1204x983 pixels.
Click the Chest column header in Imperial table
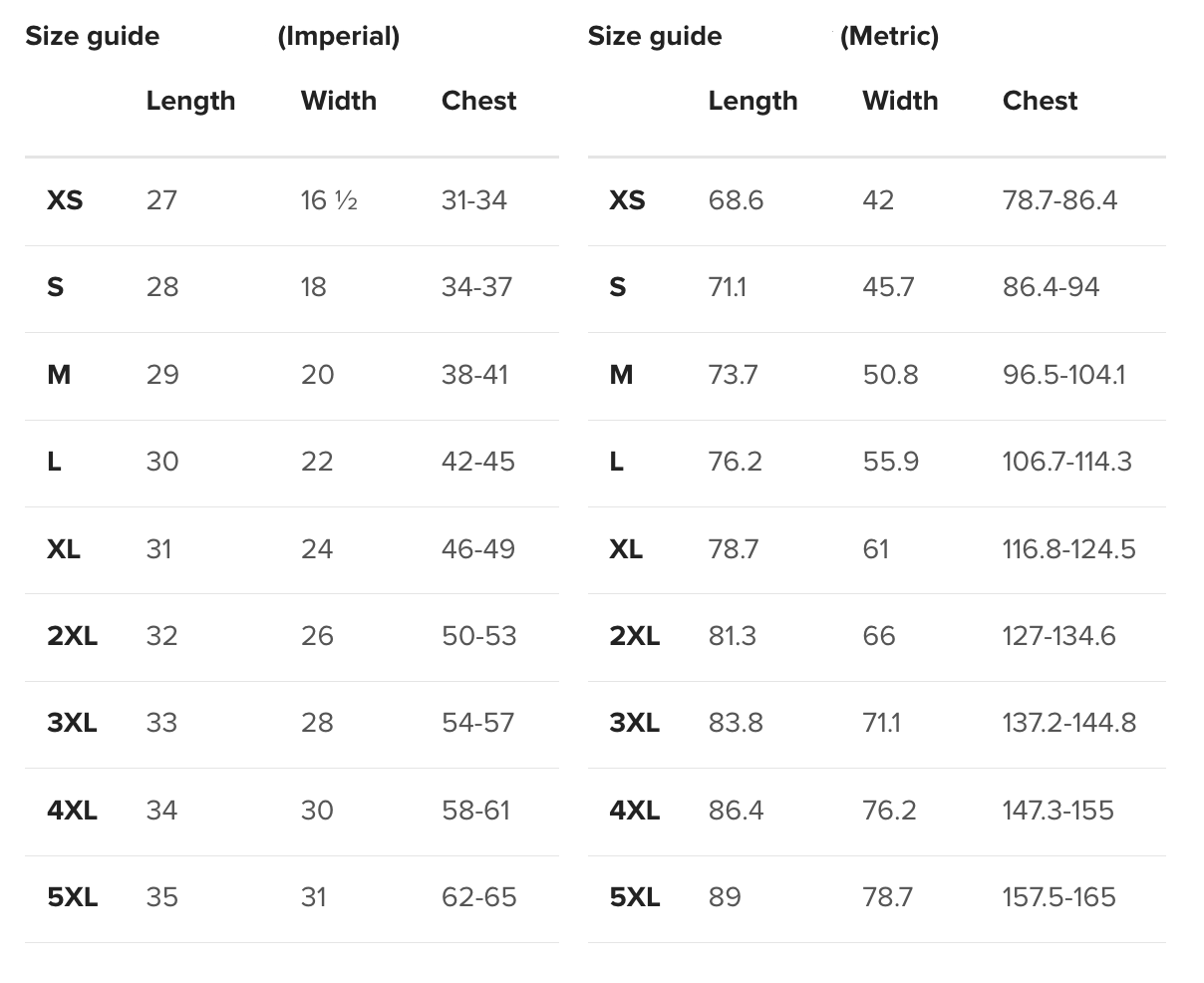(x=478, y=101)
